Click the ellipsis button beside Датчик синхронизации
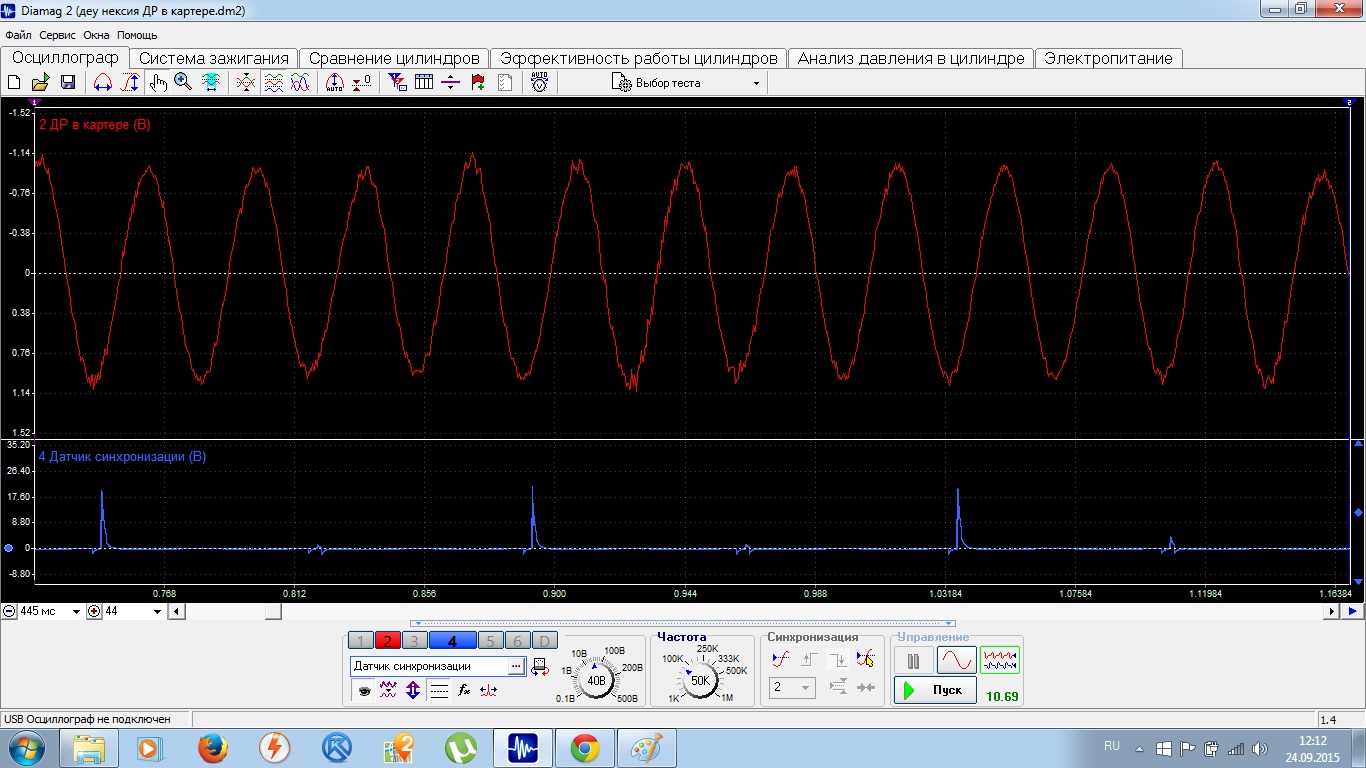 (516, 666)
